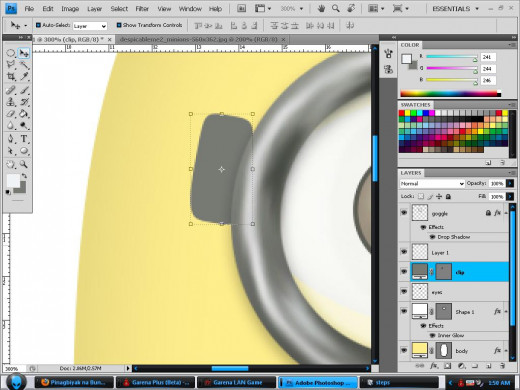520x390 pixels.
Task: Open the Filter menu
Action: [142, 9]
